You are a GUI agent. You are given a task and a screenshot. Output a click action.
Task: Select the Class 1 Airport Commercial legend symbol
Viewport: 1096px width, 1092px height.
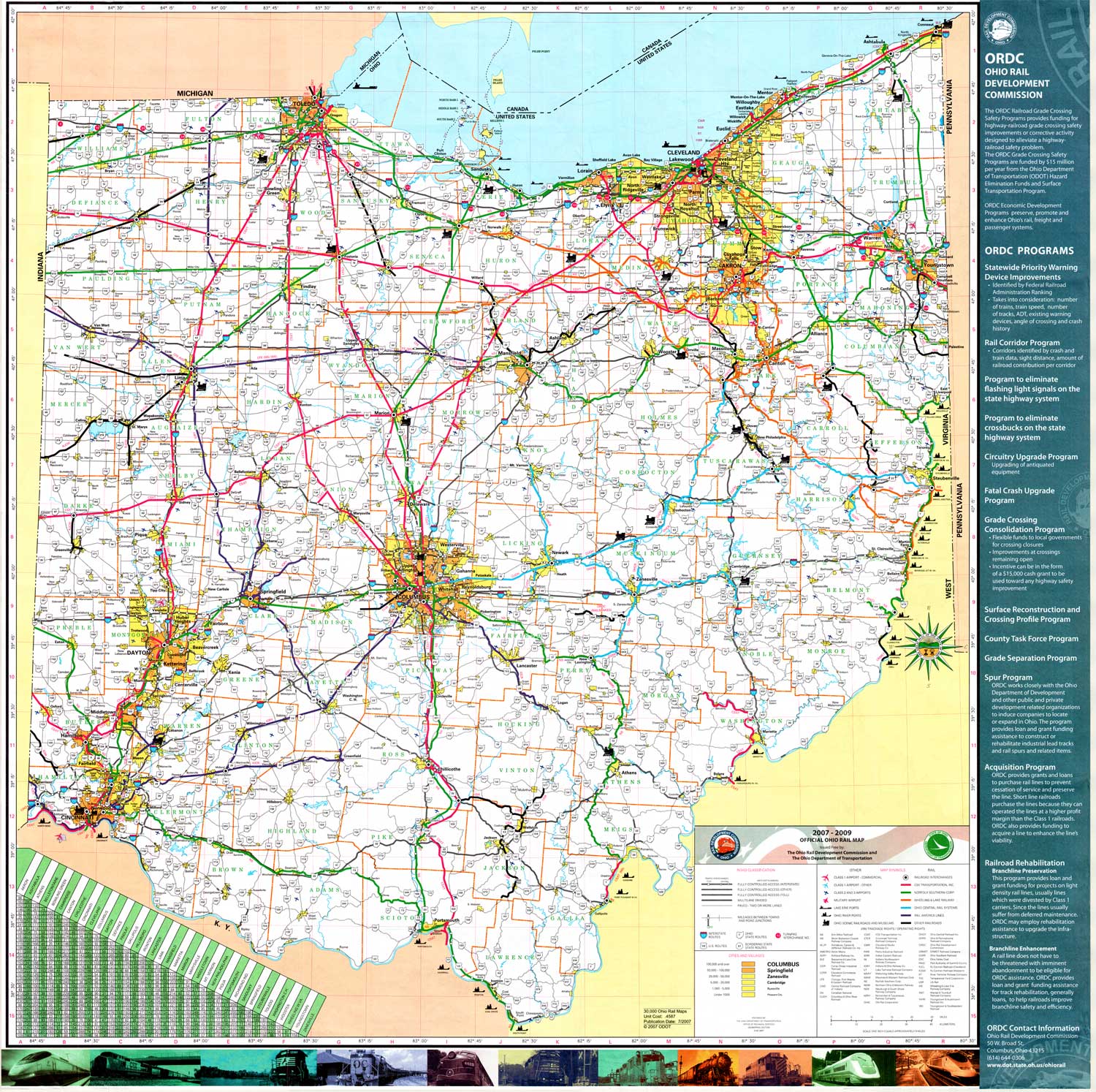point(823,877)
